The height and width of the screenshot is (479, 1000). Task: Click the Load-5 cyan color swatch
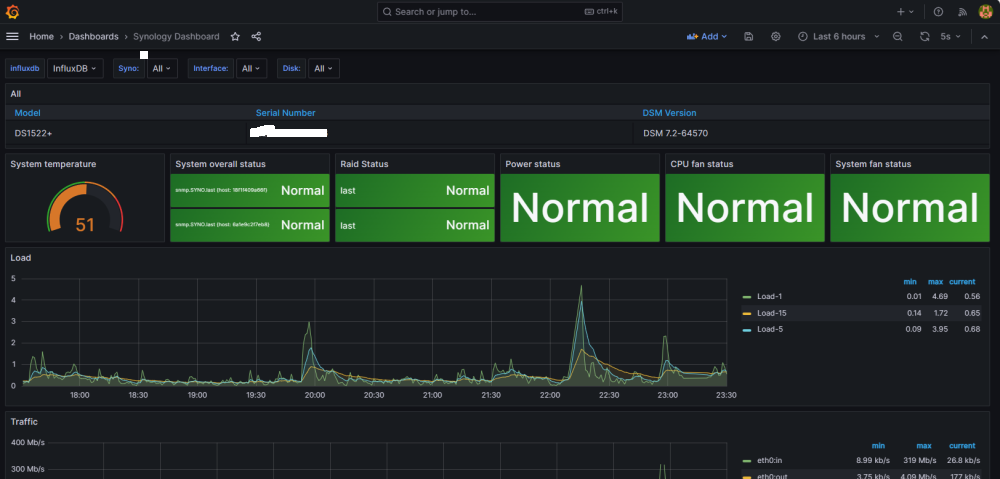pyautogui.click(x=747, y=329)
